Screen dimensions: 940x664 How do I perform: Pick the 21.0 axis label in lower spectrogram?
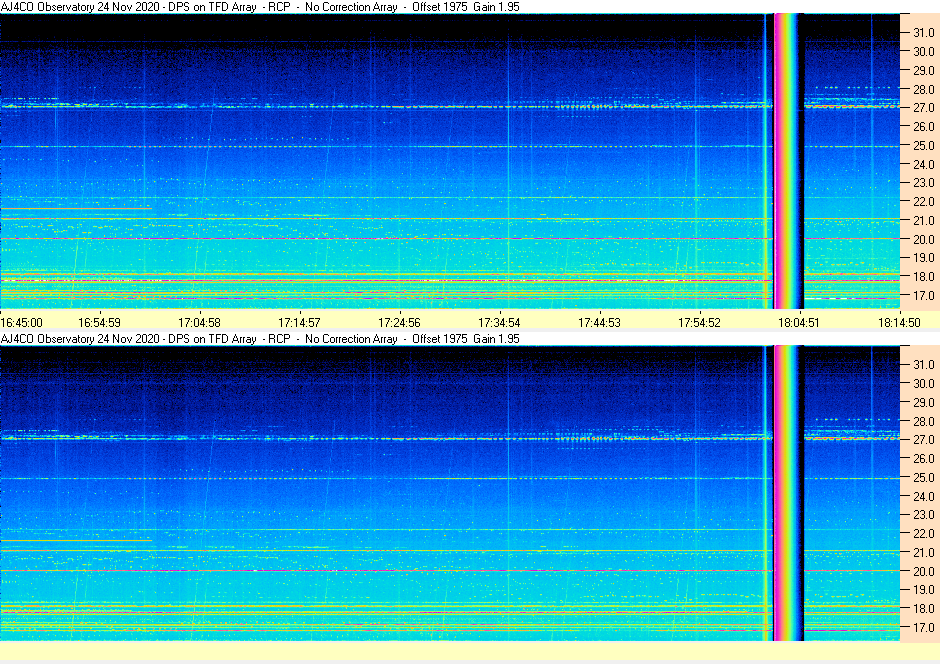tap(924, 553)
